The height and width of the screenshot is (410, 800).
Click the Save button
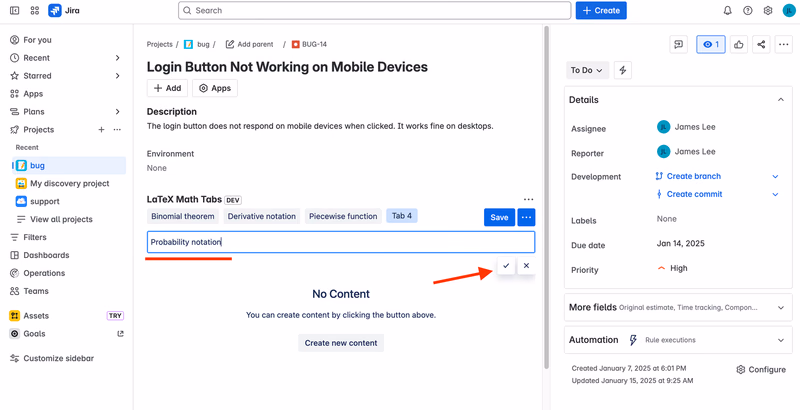pos(499,217)
